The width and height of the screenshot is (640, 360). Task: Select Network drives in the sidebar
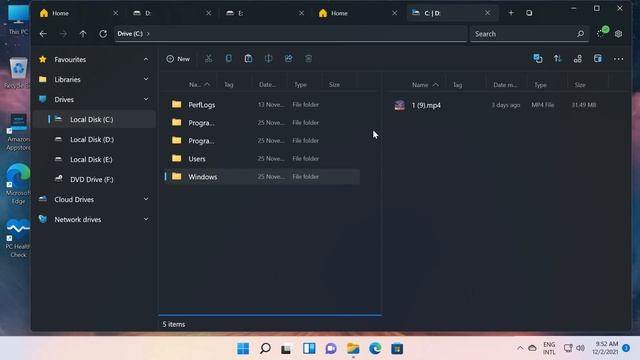click(94, 219)
